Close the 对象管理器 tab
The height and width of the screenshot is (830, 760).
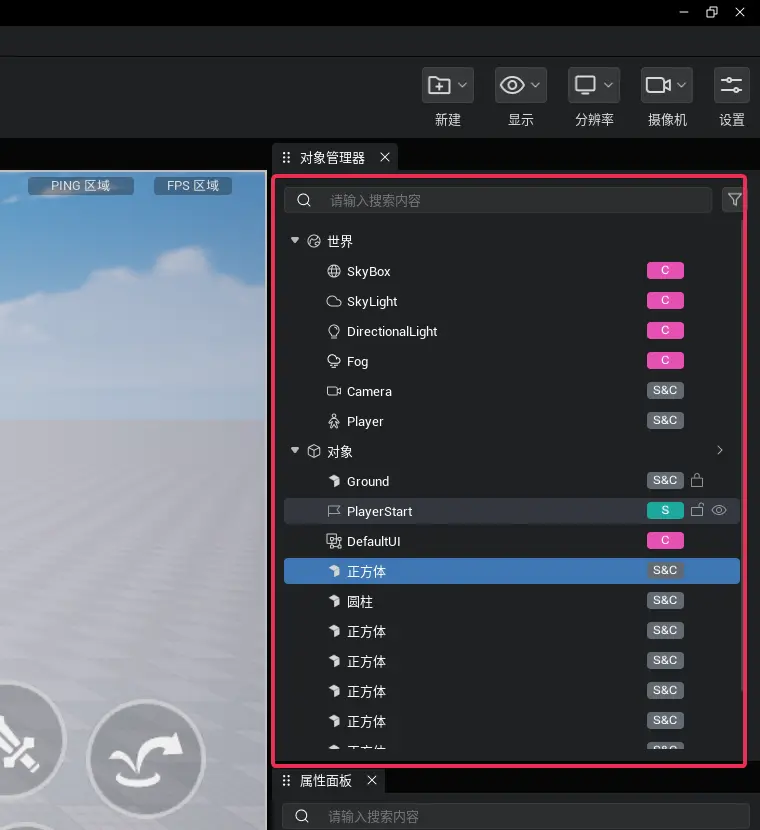click(x=385, y=157)
